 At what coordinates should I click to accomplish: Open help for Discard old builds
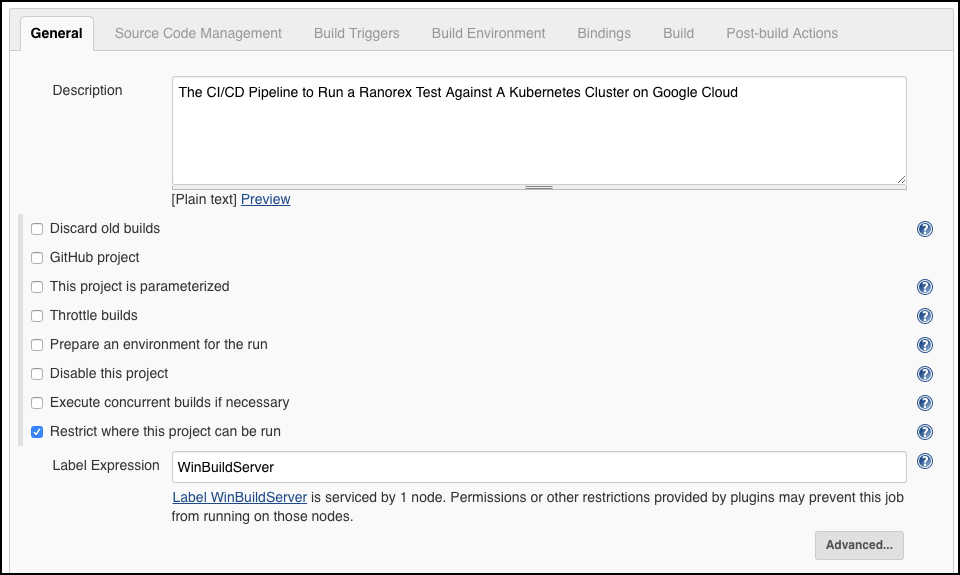pos(924,229)
